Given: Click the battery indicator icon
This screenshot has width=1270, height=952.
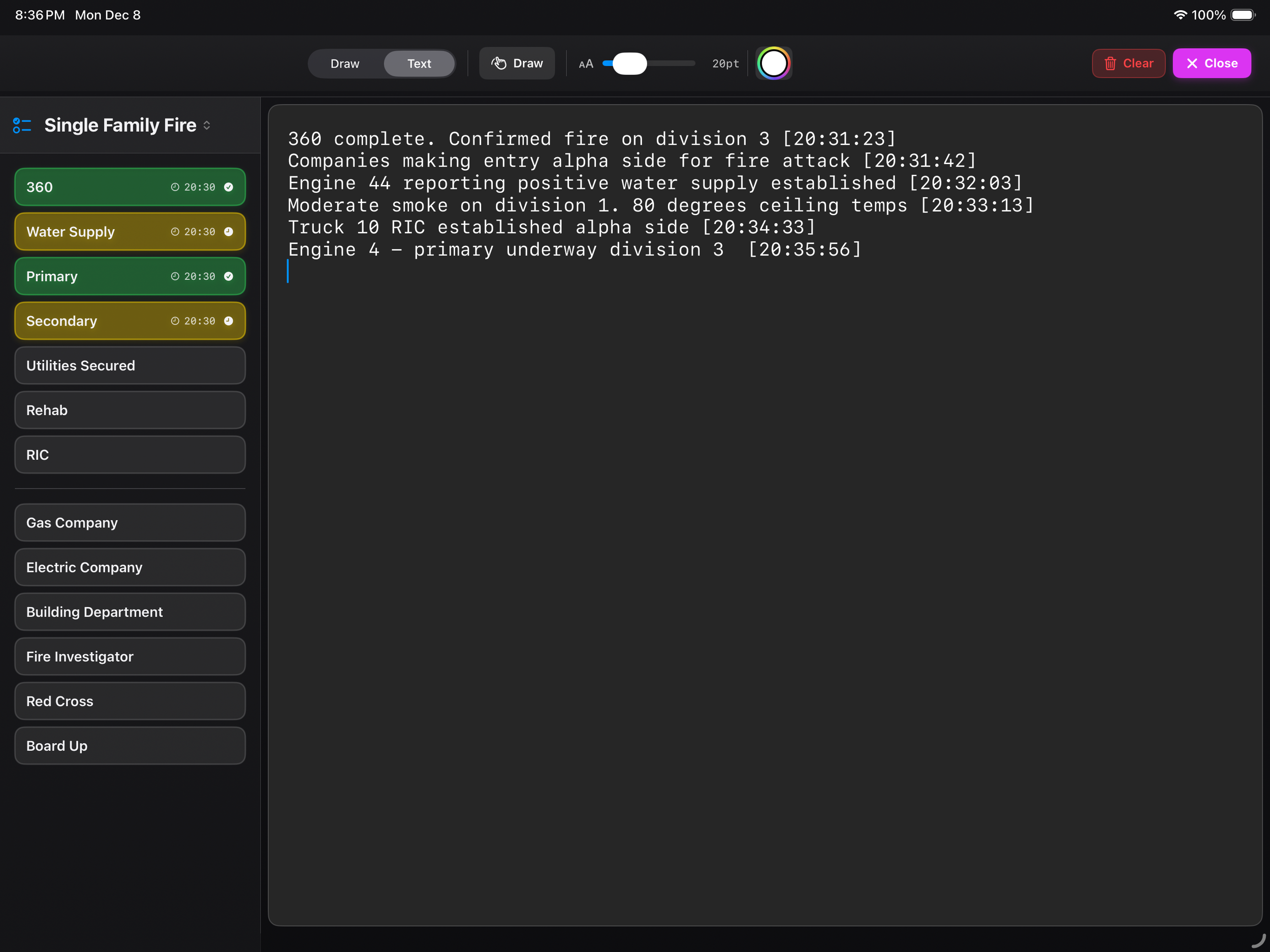Looking at the screenshot, I should tap(1243, 15).
